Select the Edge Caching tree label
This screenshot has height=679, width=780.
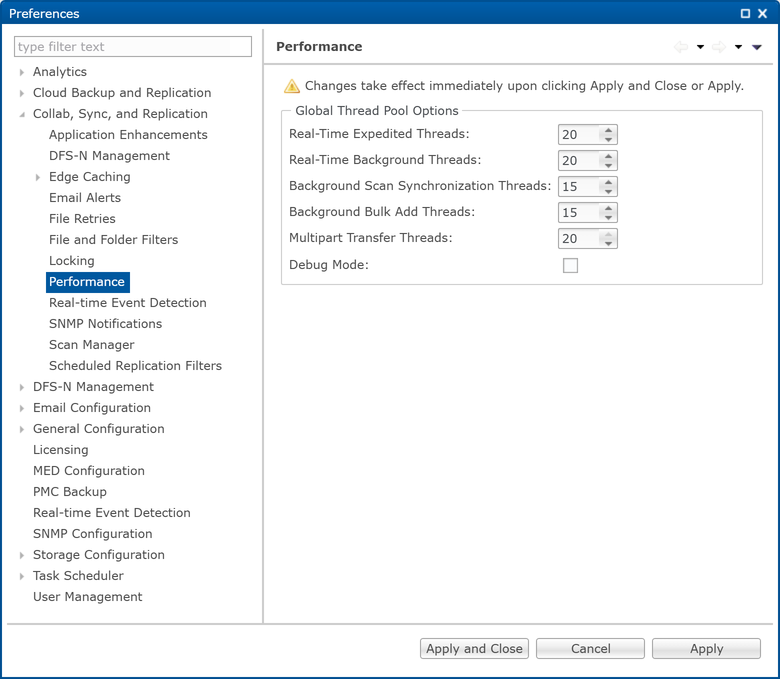[x=90, y=177]
